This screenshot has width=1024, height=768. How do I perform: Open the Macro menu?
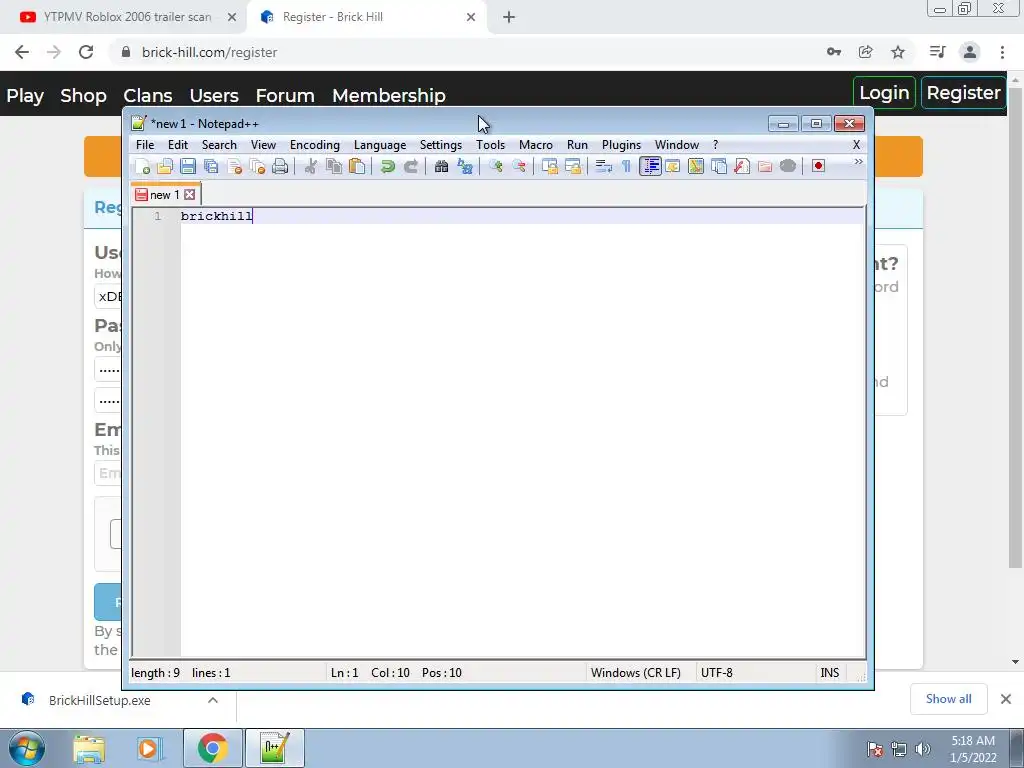tap(536, 144)
